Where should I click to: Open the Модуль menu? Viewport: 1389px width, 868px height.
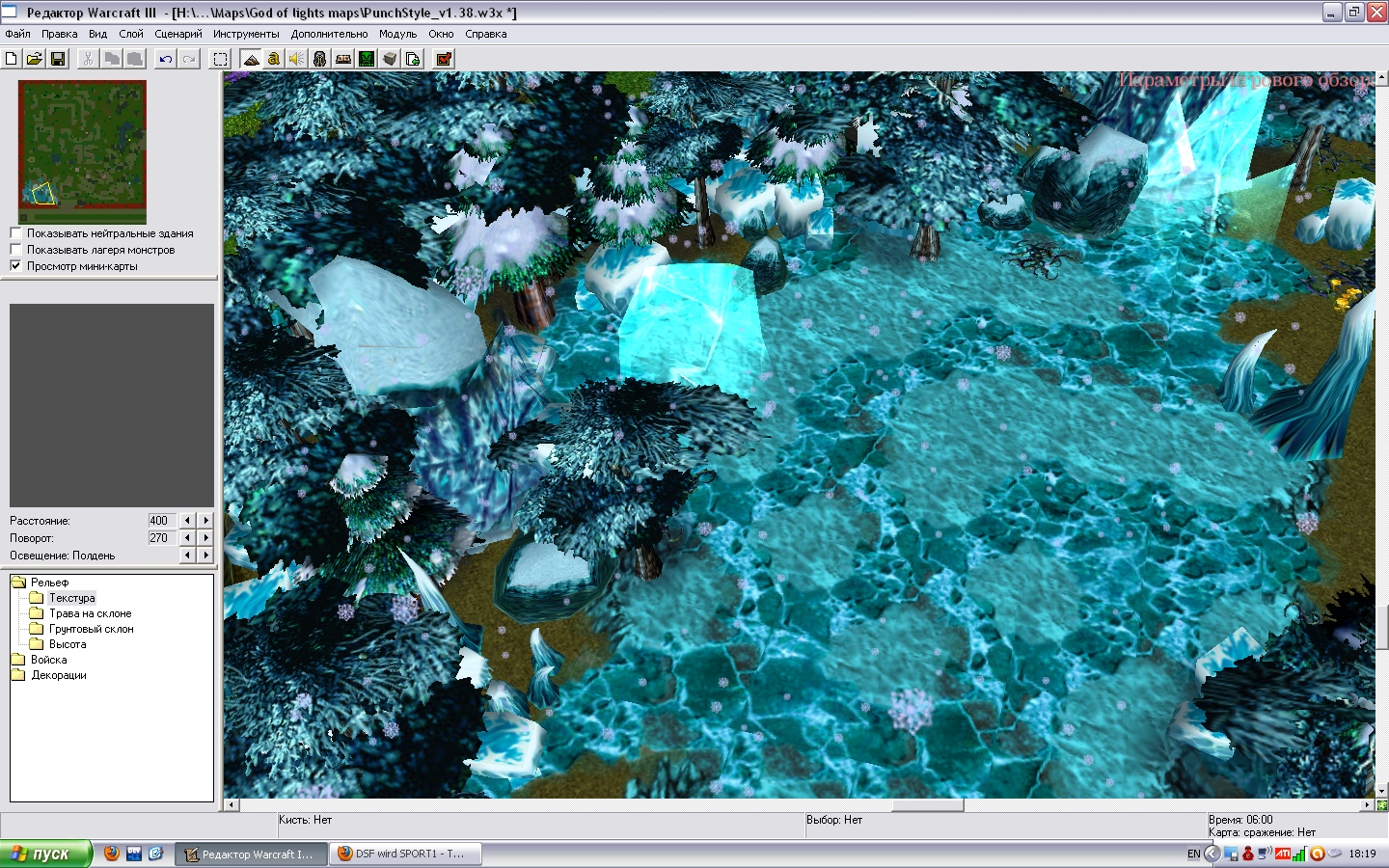398,34
